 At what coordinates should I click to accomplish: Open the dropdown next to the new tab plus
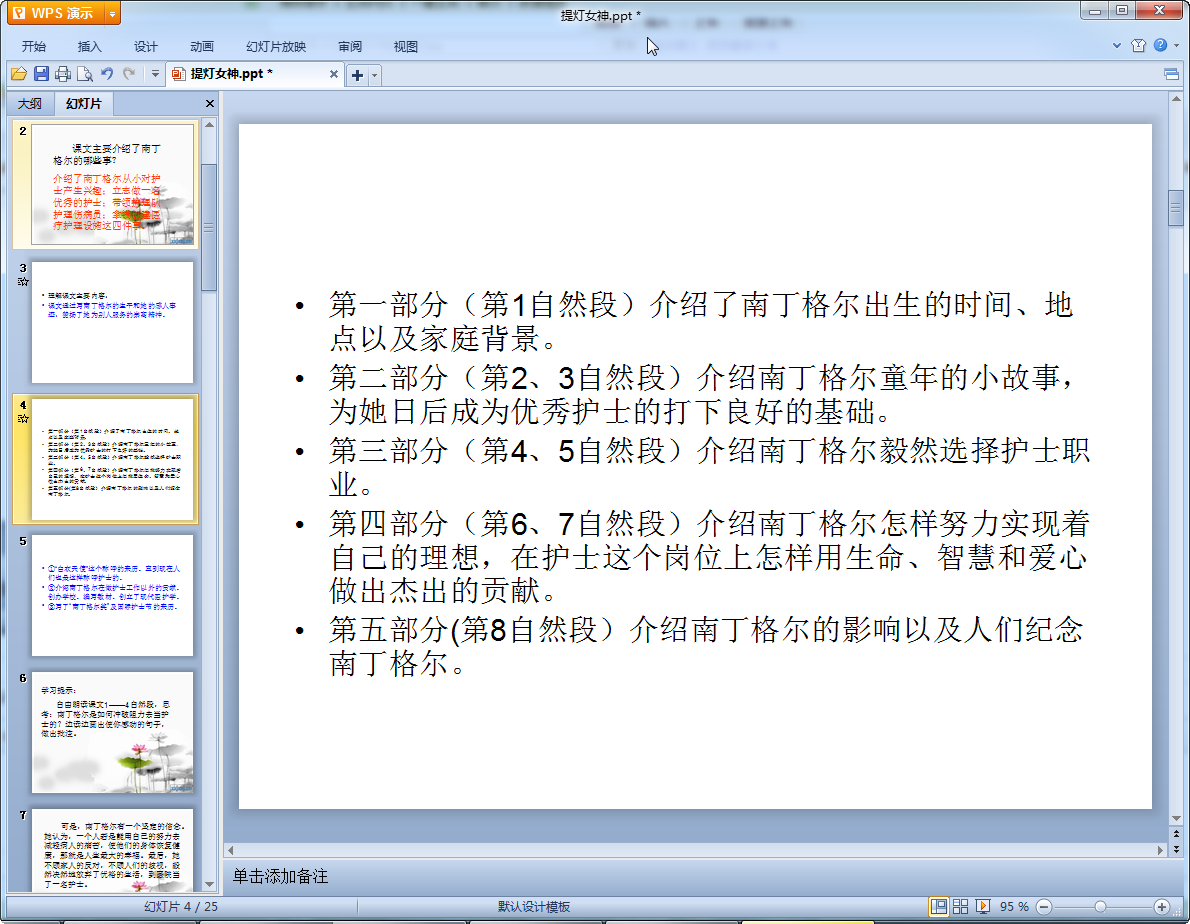(375, 75)
